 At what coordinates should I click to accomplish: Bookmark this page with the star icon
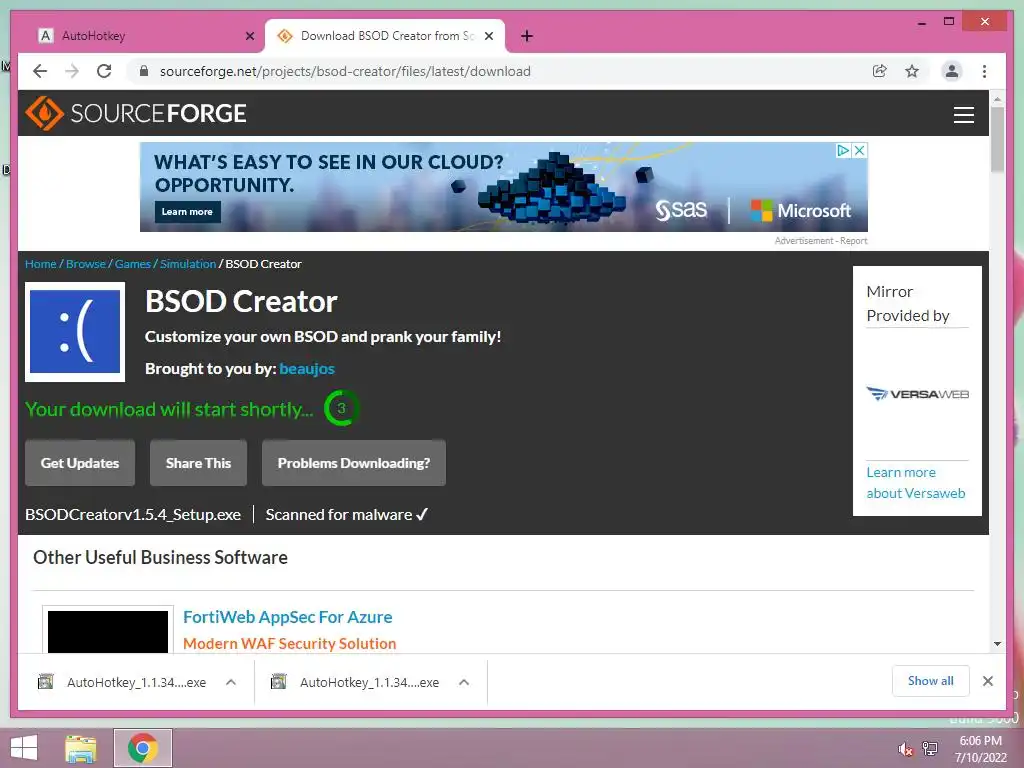pos(912,71)
